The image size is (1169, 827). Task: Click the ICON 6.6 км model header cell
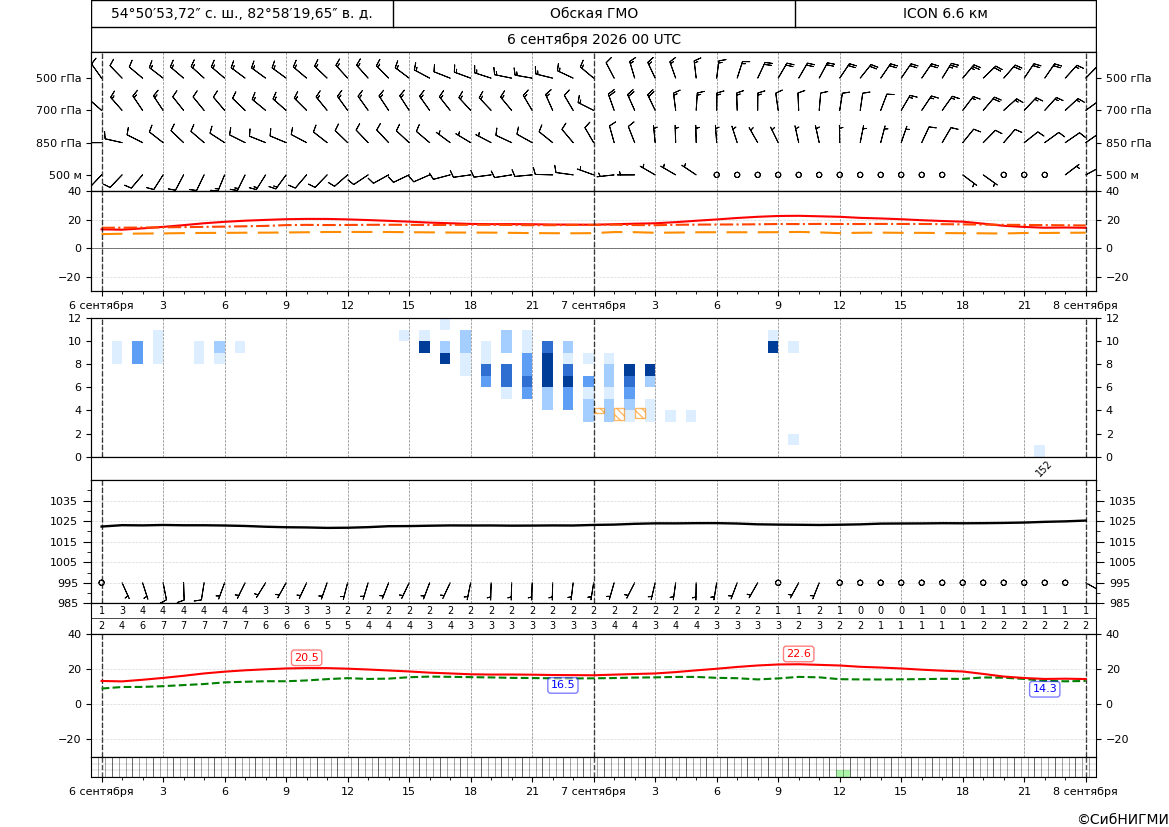coord(945,13)
